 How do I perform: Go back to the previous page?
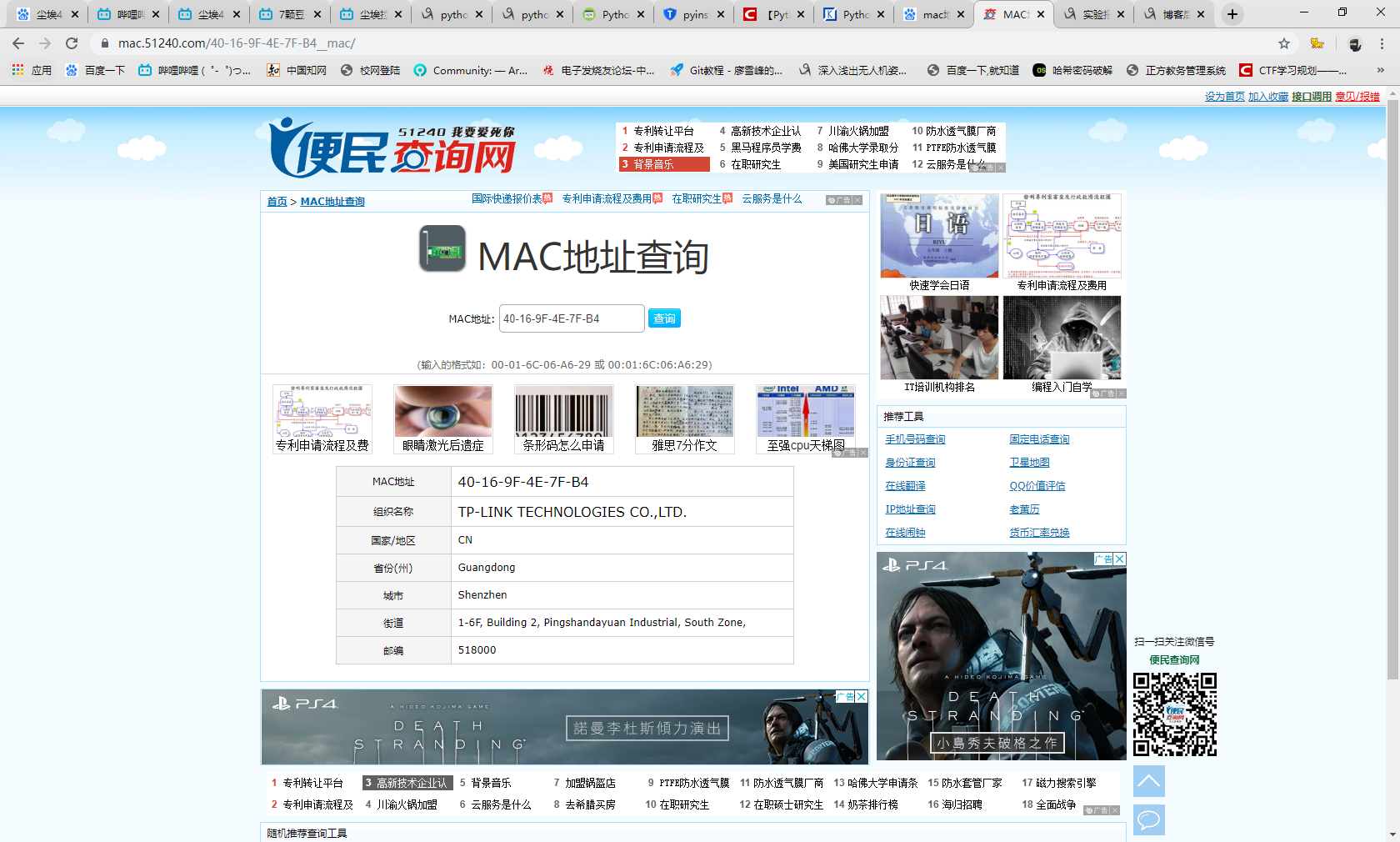pos(18,43)
